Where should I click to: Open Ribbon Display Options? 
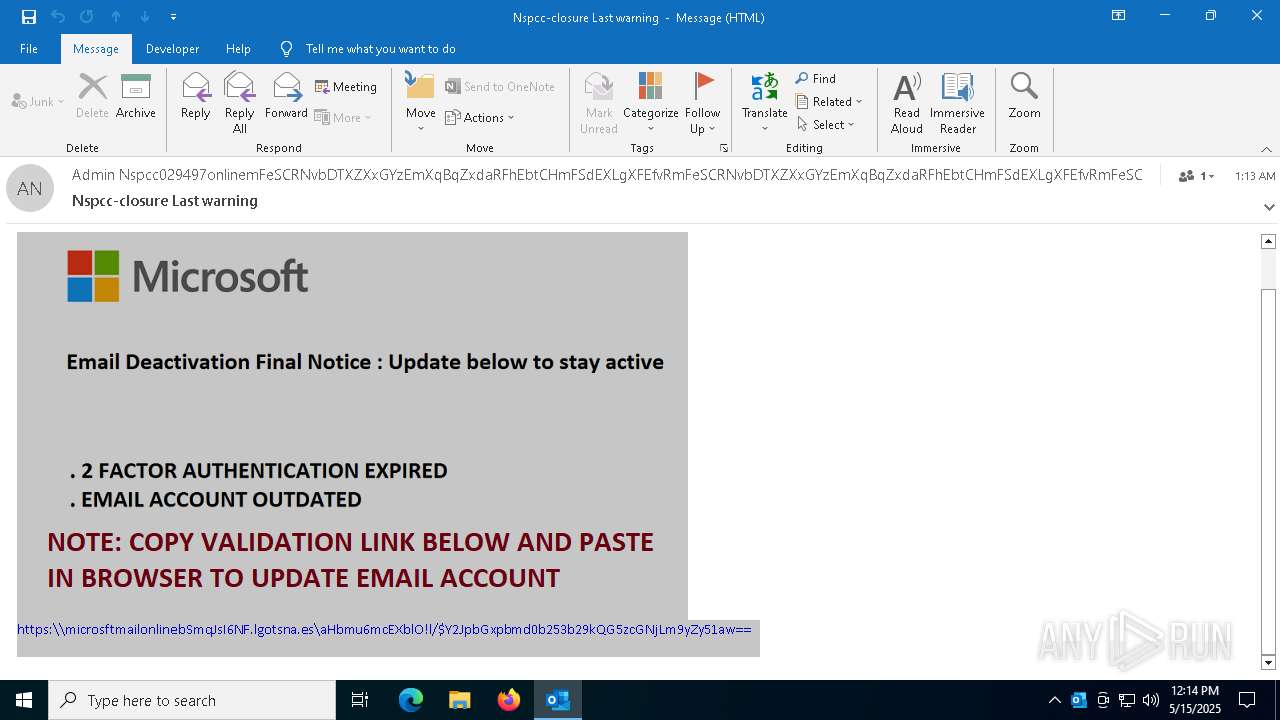click(x=1119, y=16)
